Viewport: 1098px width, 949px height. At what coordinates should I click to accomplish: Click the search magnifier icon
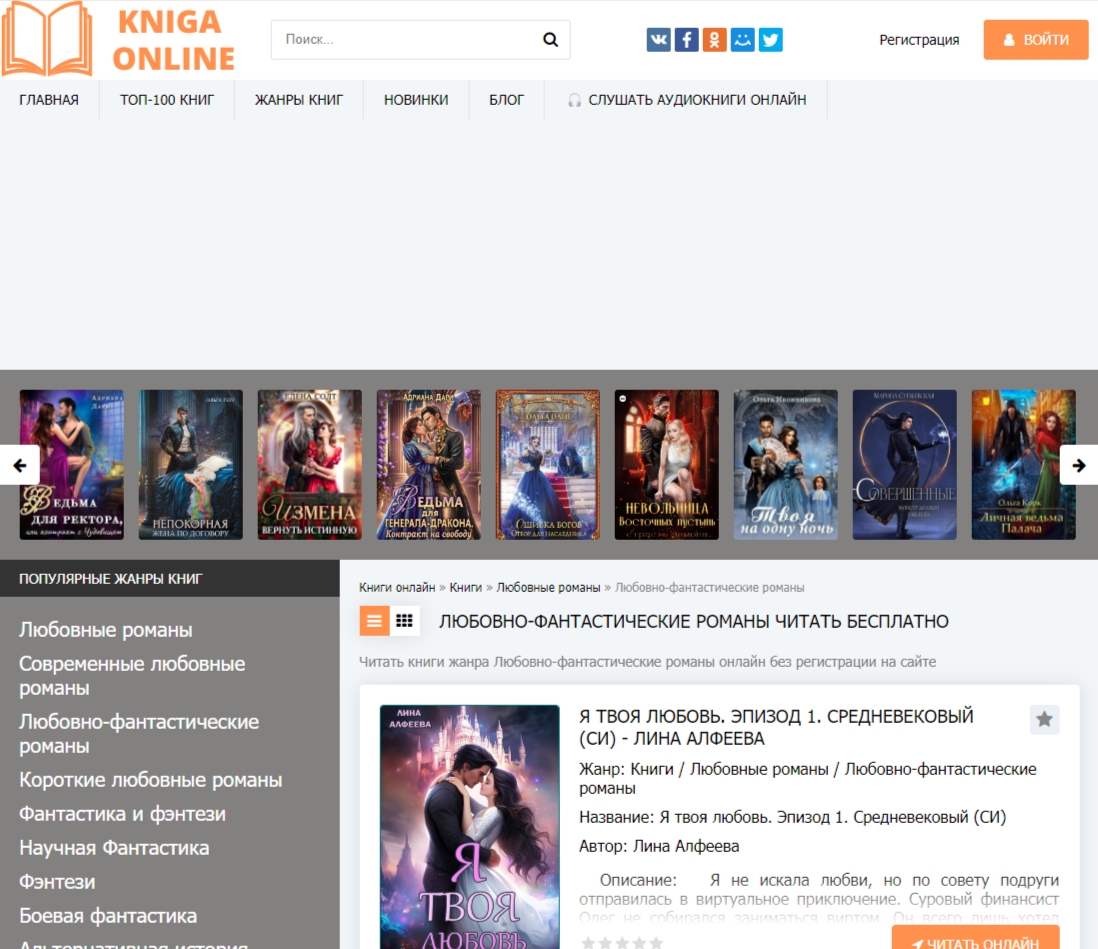[550, 40]
